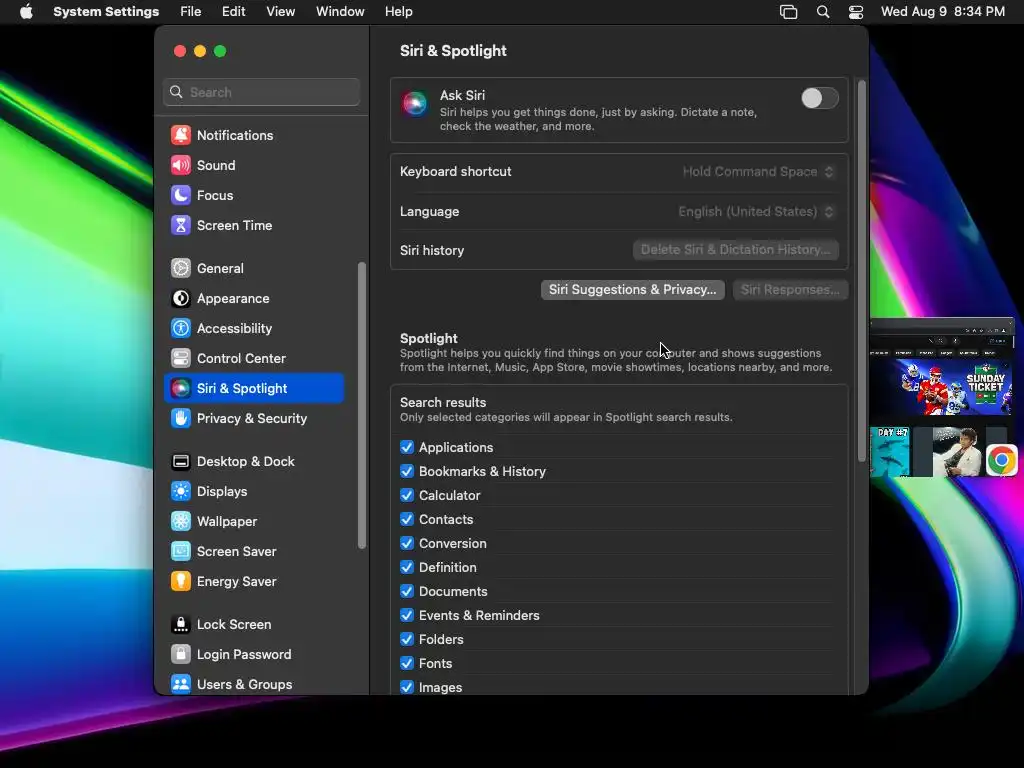Open the Window menu

pyautogui.click(x=340, y=12)
